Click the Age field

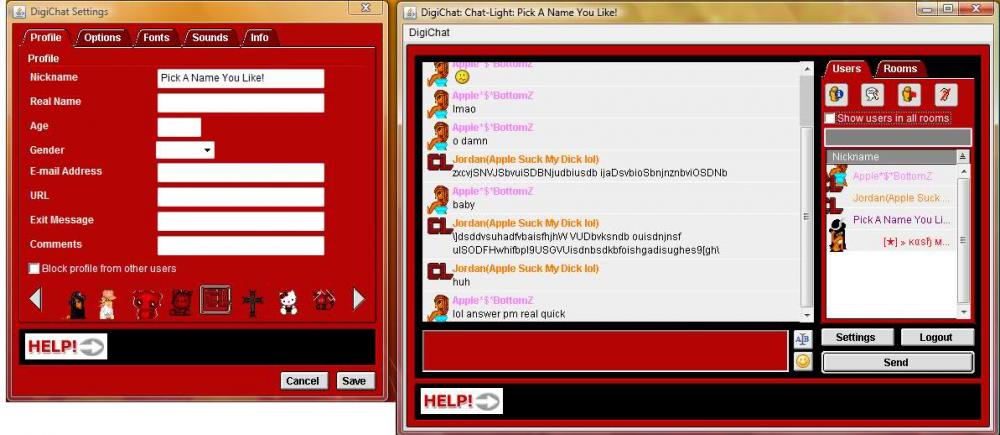(x=179, y=127)
